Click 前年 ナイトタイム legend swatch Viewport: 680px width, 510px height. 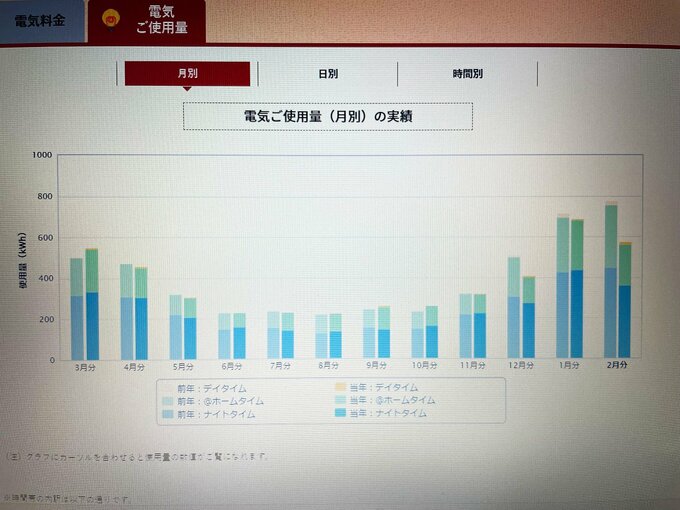point(166,412)
